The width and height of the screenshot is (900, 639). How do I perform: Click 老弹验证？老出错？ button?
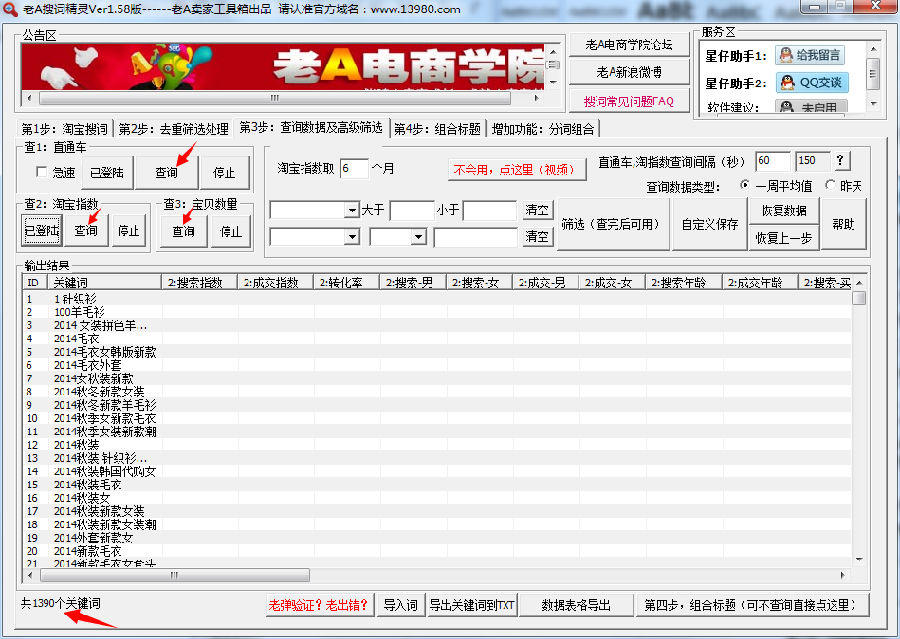(319, 605)
